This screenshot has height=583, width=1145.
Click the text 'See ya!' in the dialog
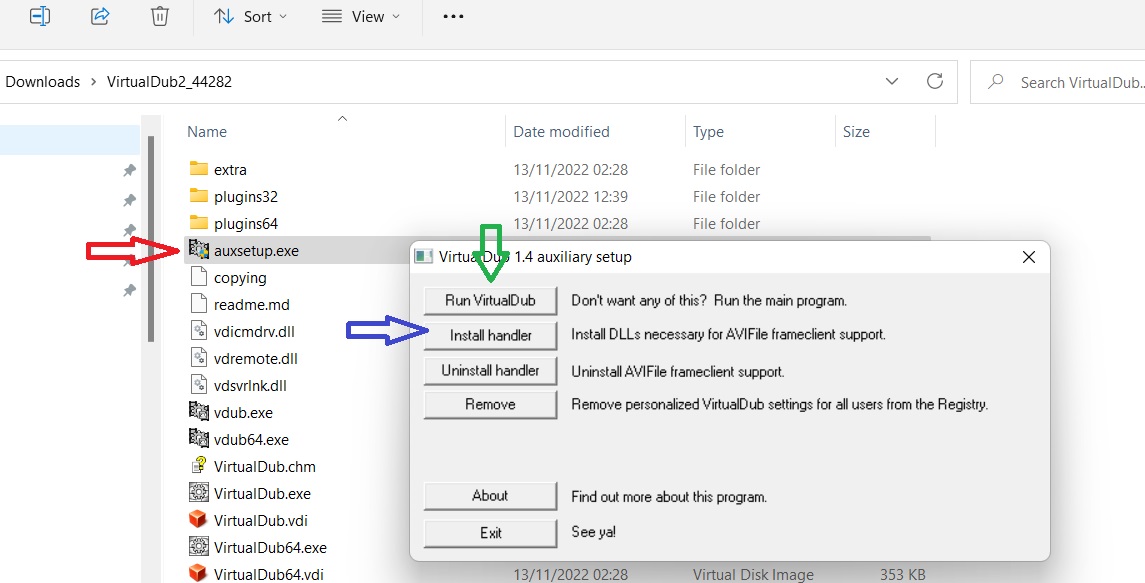coord(593,532)
